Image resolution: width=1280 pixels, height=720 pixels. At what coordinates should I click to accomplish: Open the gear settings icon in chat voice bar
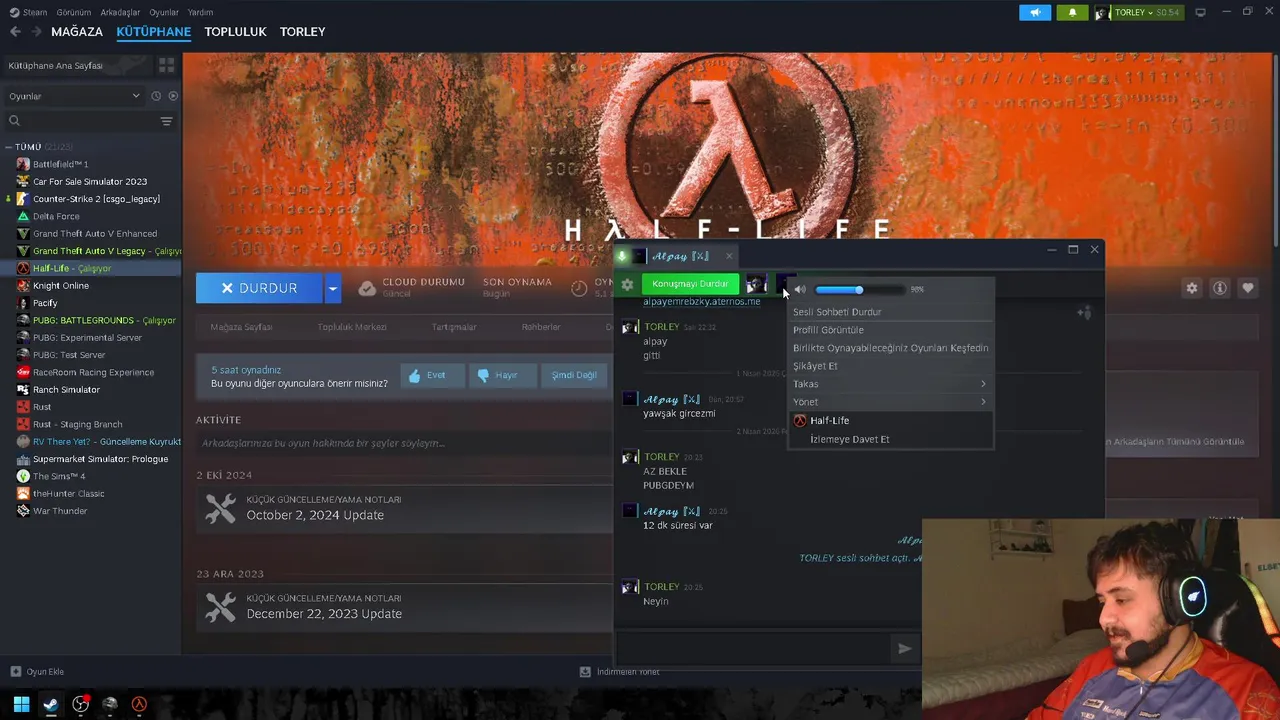coord(627,285)
